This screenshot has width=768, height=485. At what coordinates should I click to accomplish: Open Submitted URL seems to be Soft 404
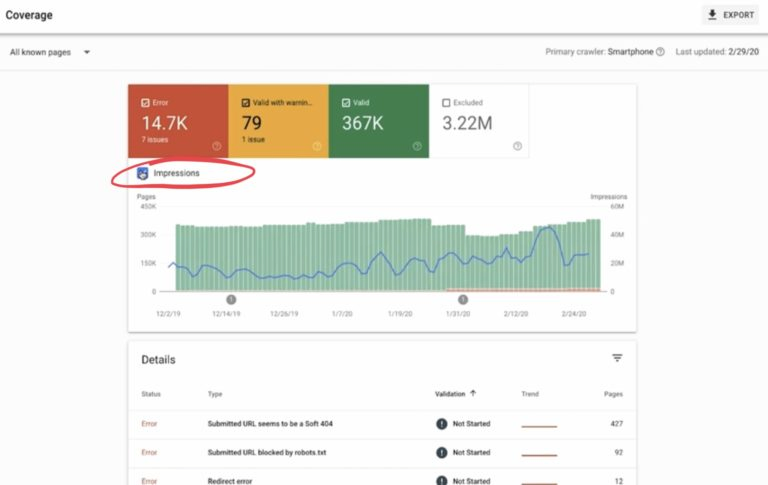point(270,424)
